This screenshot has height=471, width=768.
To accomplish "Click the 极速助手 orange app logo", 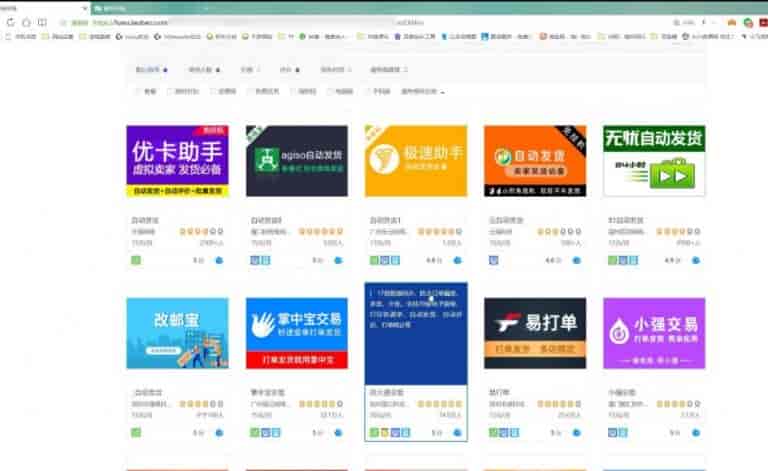I will coord(415,161).
